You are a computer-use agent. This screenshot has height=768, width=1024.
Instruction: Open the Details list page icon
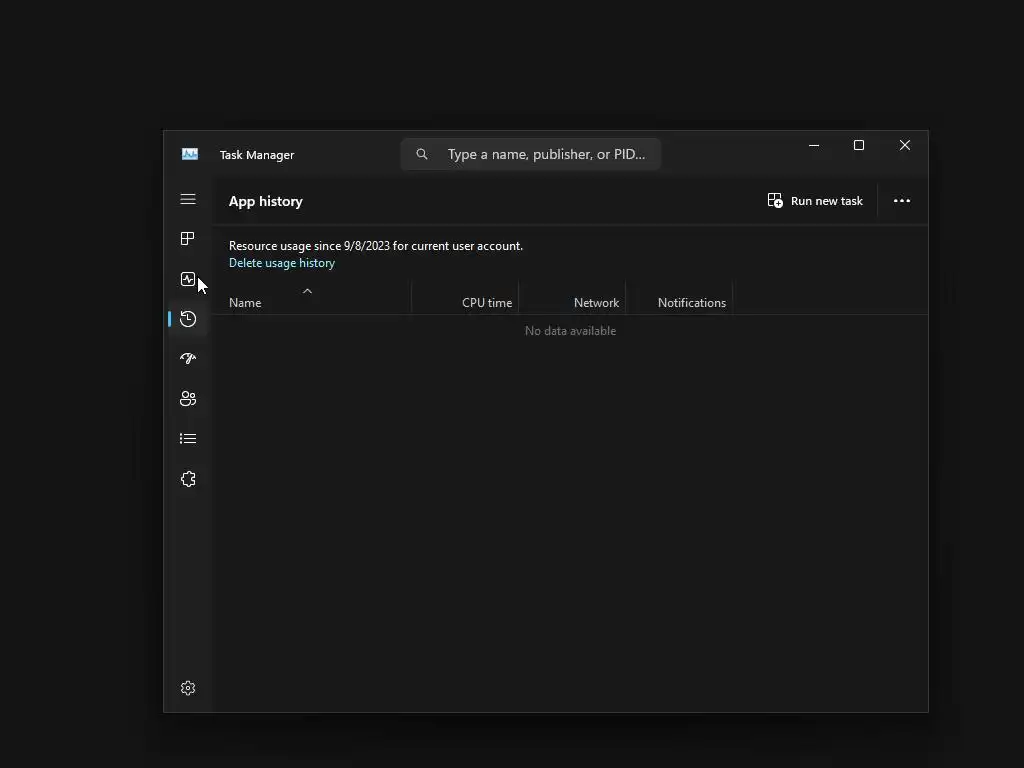click(x=187, y=438)
